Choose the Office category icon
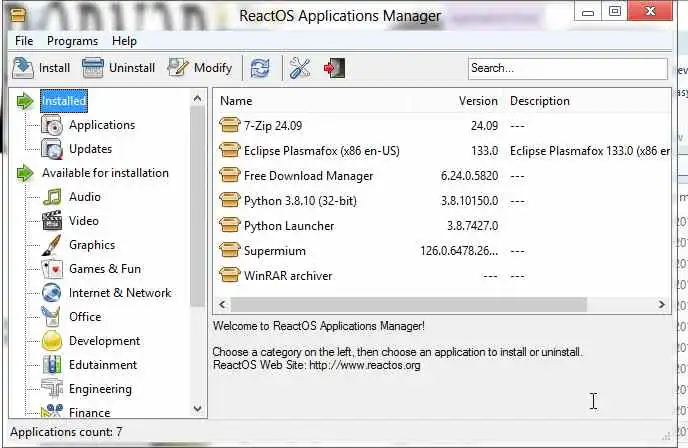 click(x=52, y=317)
